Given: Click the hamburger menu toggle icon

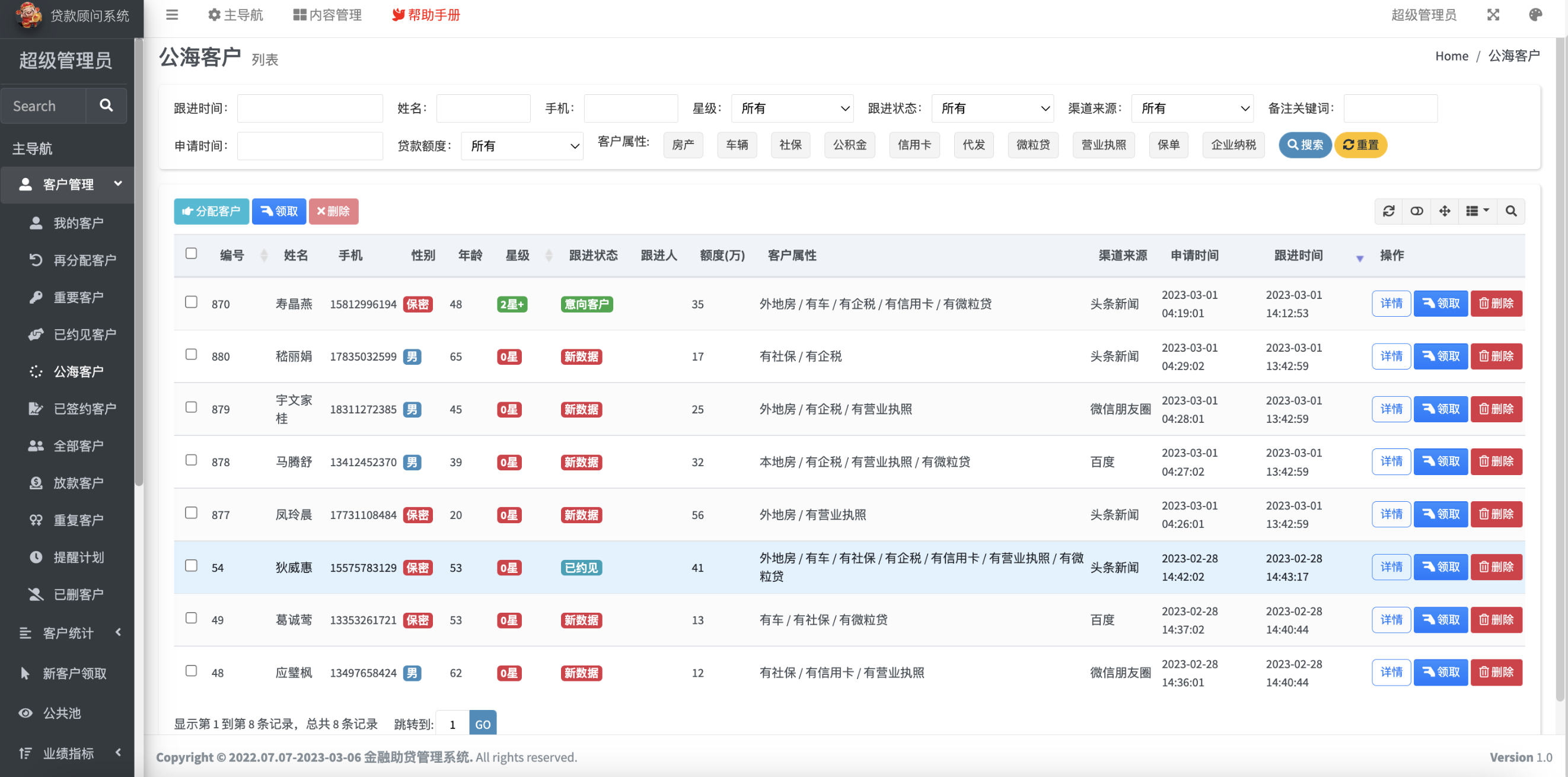Looking at the screenshot, I should [171, 15].
